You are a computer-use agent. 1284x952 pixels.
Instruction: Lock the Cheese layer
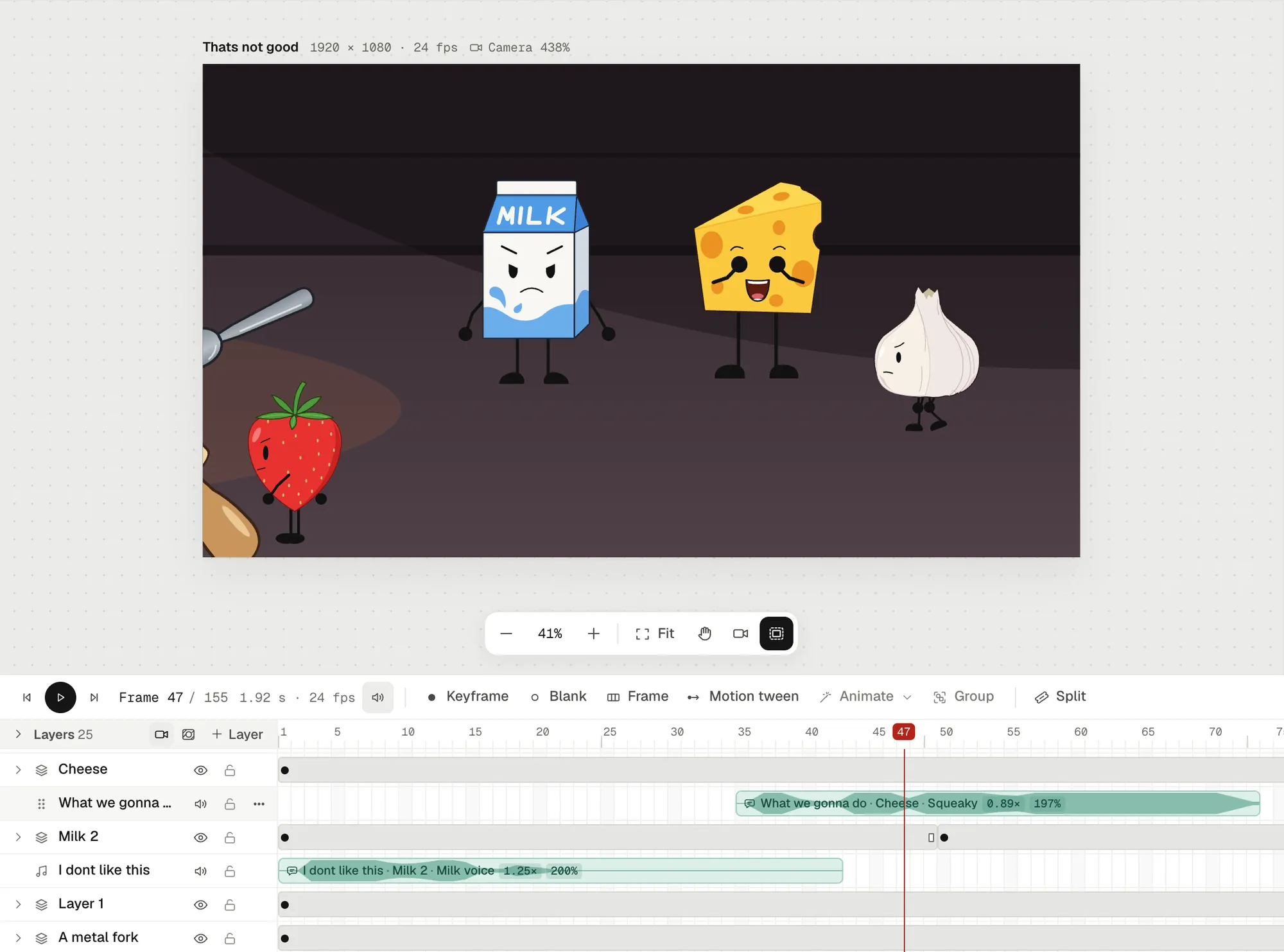(230, 770)
